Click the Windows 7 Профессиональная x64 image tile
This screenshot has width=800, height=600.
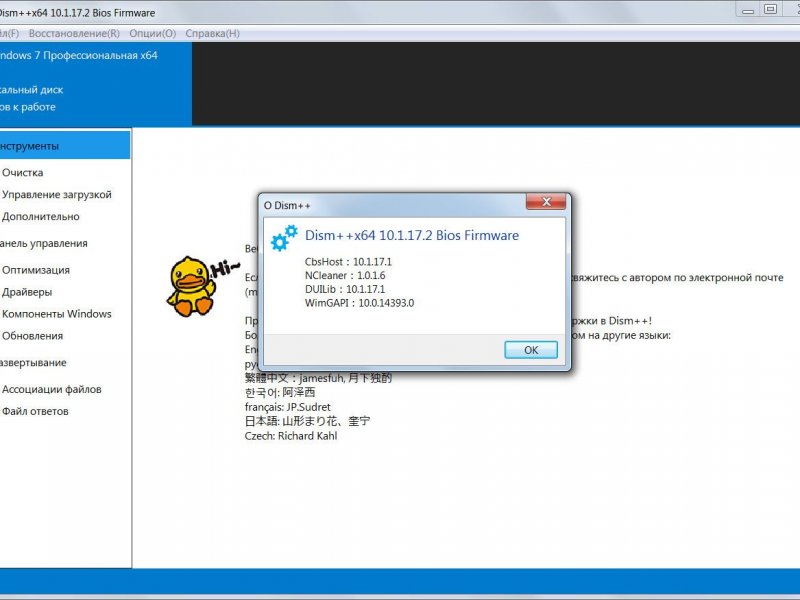coord(96,84)
